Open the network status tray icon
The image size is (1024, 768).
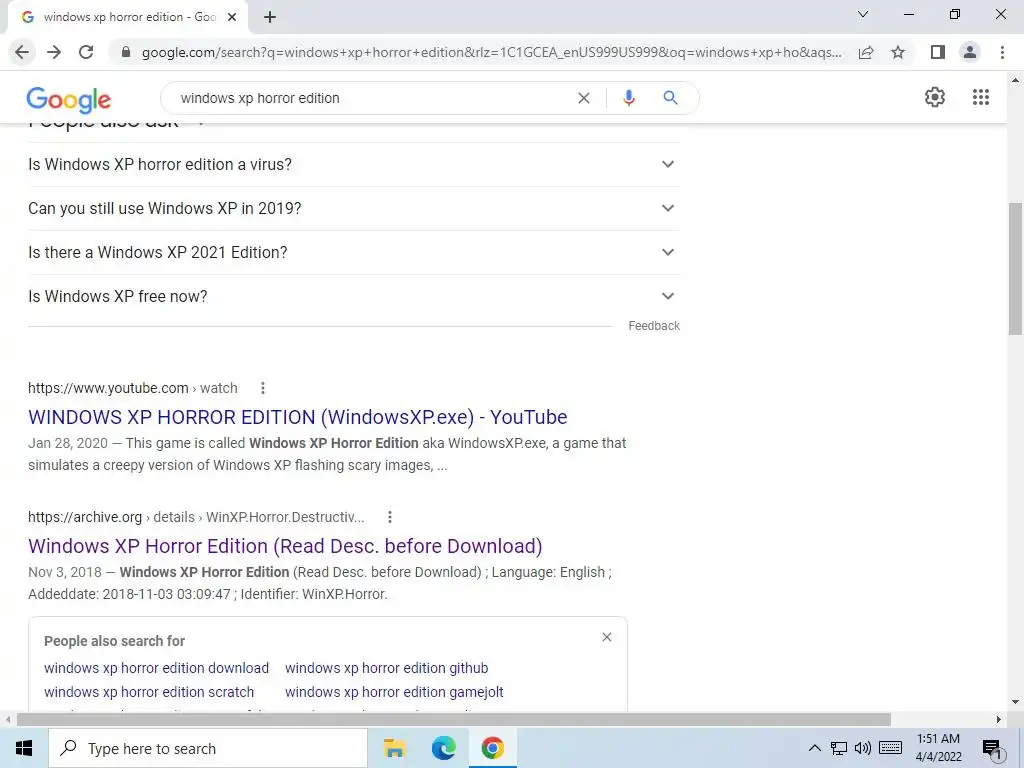pos(839,748)
